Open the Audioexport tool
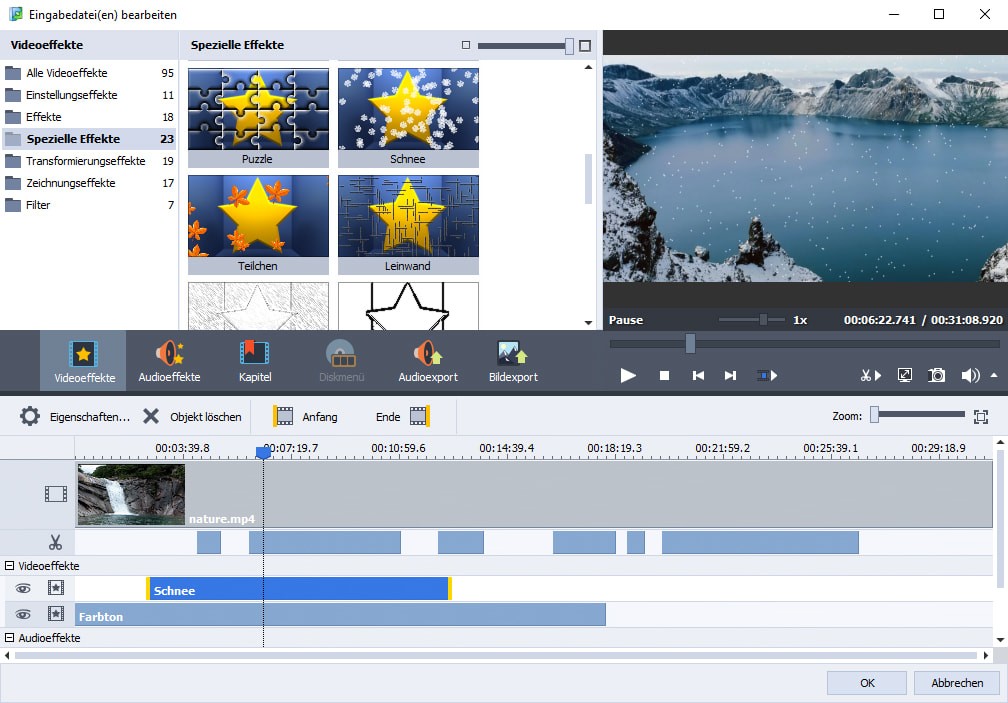This screenshot has height=703, width=1008. click(x=428, y=361)
